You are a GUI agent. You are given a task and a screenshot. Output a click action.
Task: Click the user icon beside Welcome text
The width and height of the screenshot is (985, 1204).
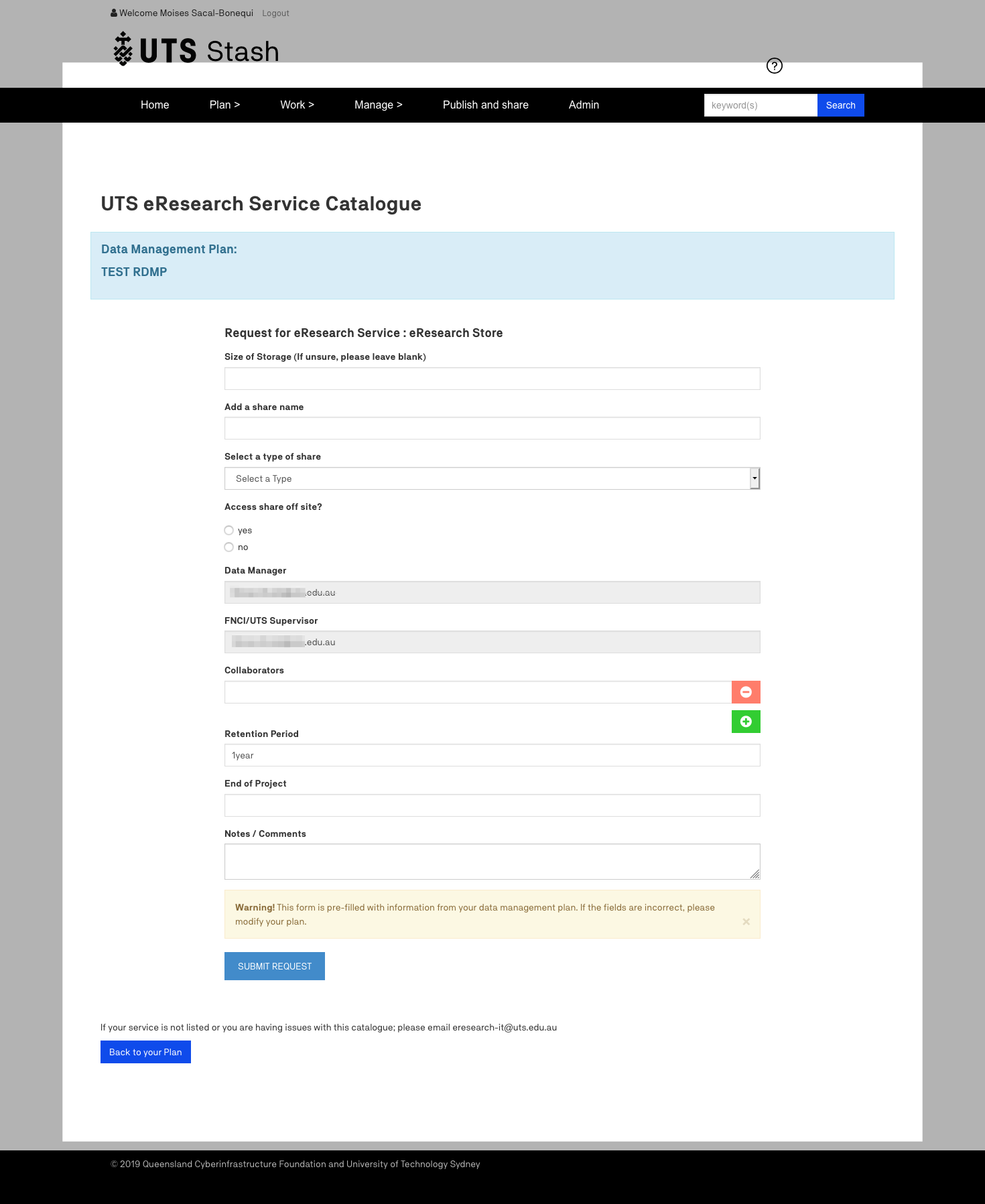tap(114, 13)
